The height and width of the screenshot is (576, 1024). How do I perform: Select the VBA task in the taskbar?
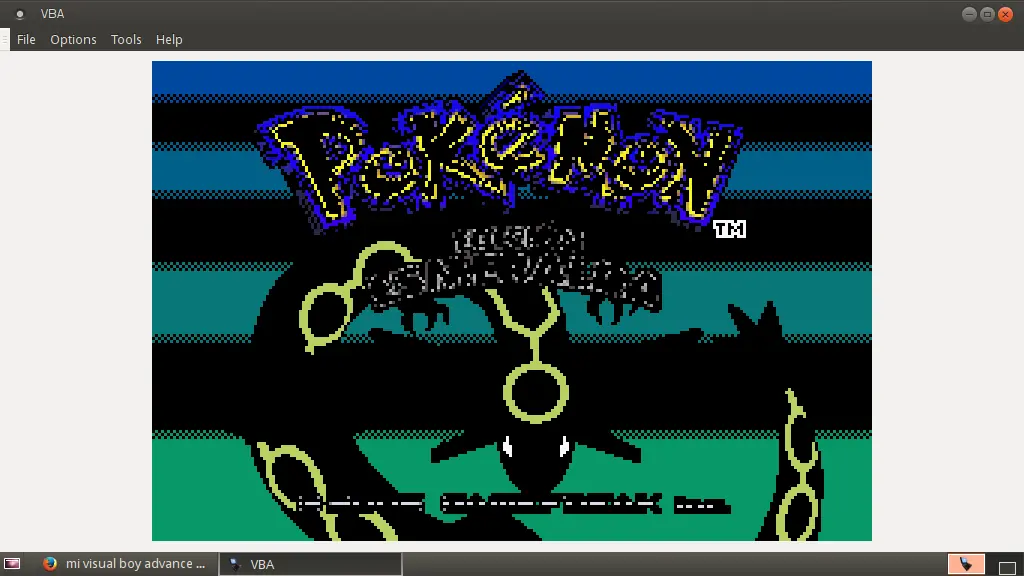(x=310, y=564)
